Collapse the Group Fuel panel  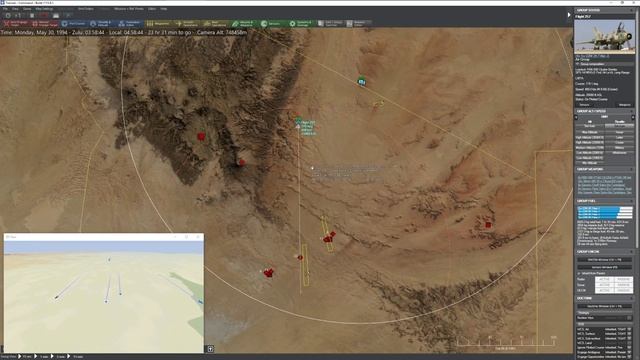632,201
